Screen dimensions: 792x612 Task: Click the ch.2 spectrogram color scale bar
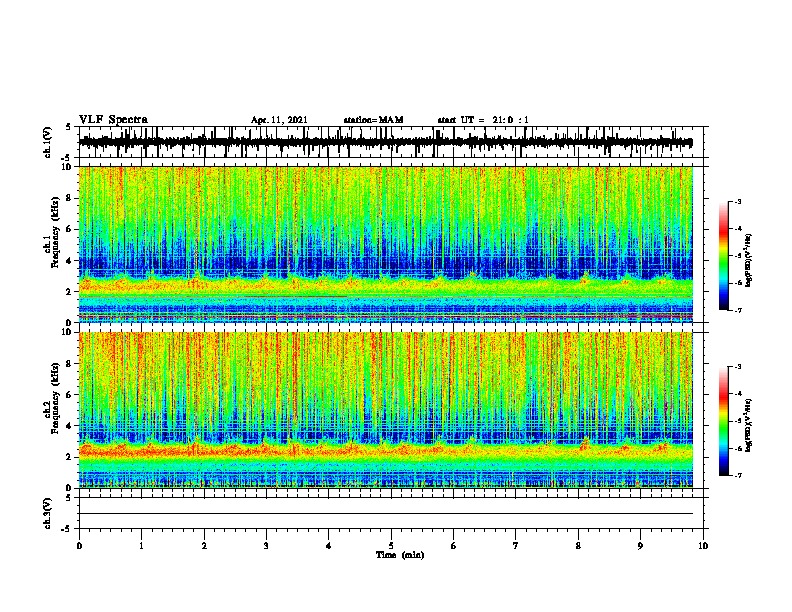pos(724,421)
